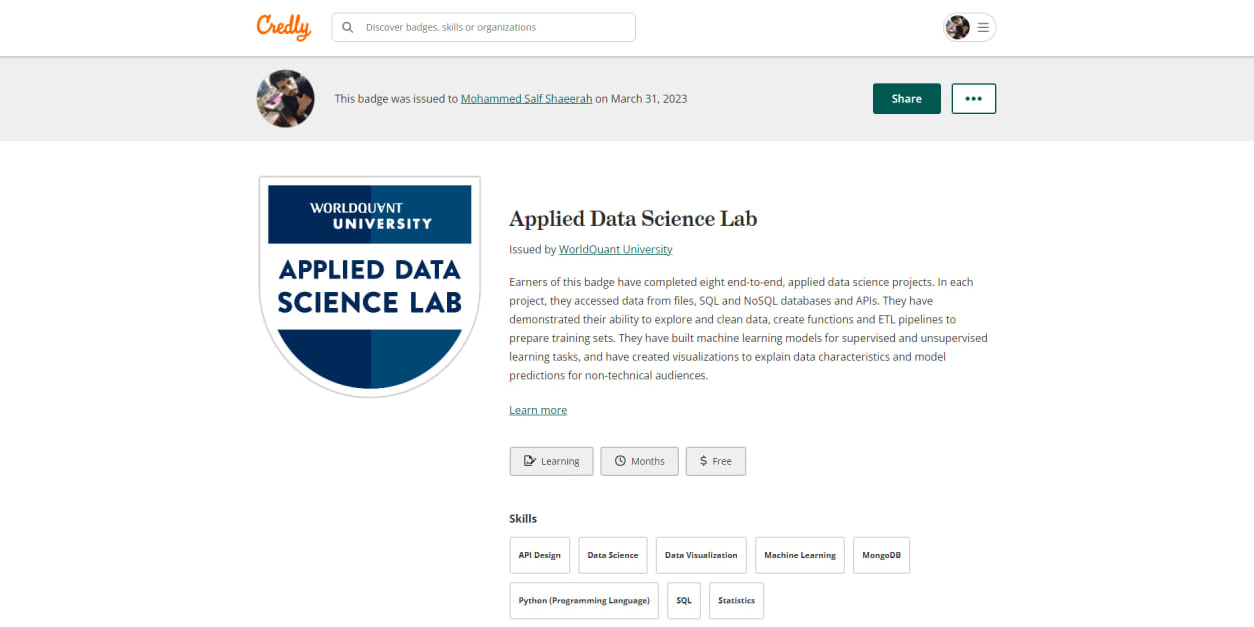Viewport: 1254px width, 627px height.
Task: Open the WorldQuant University issuer link
Action: [x=615, y=249]
